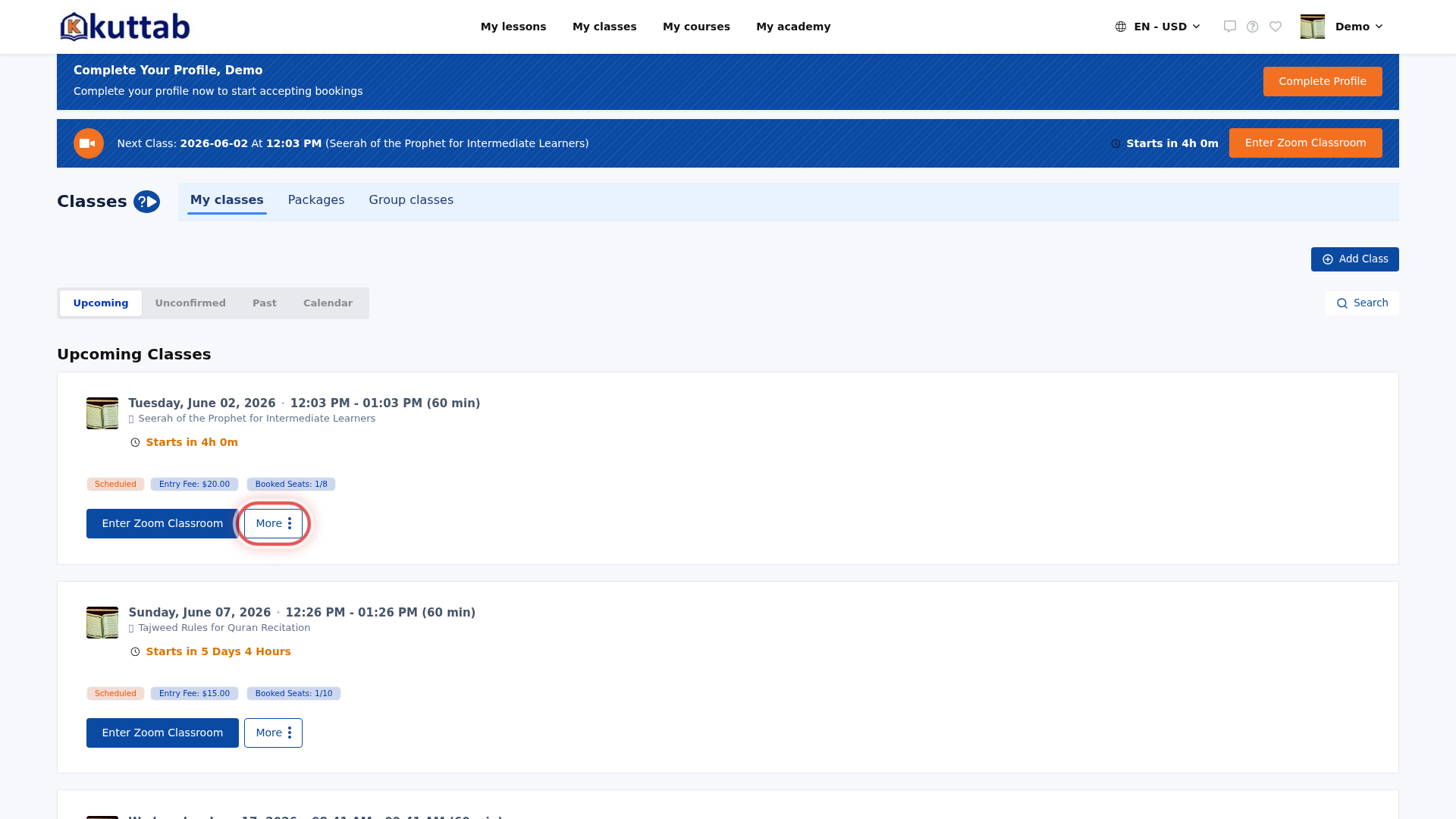Enter Zoom Classroom for Seerah class
The image size is (1456, 819).
(x=162, y=524)
